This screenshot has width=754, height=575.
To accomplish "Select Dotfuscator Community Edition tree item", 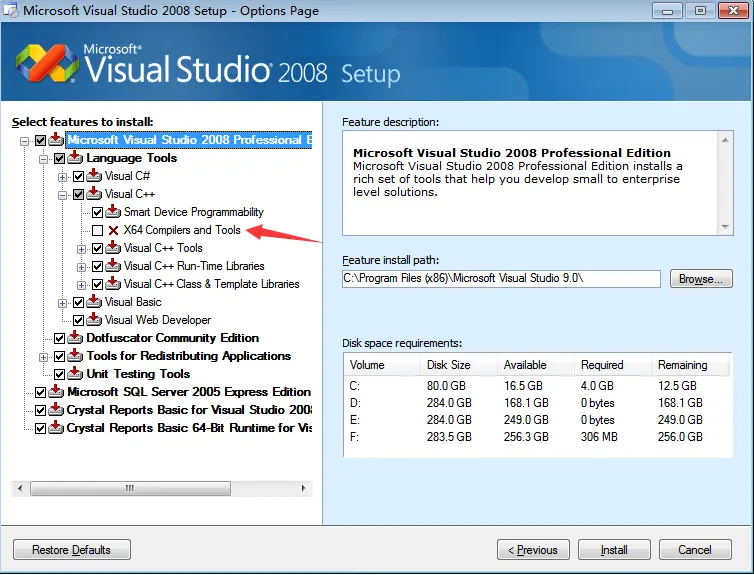I will [x=173, y=338].
